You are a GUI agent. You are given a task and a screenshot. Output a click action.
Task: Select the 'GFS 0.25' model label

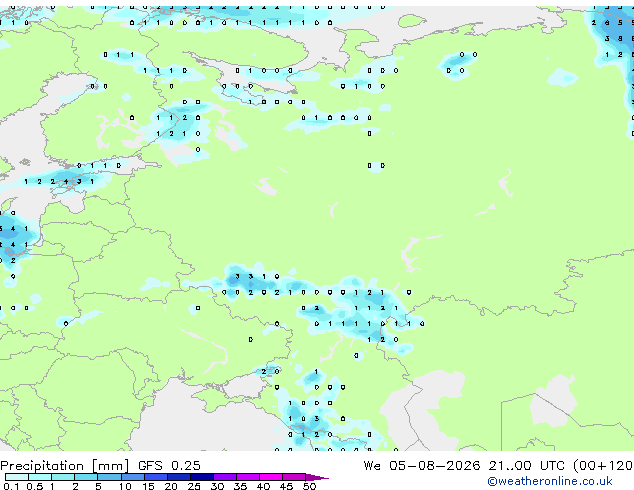tap(169, 466)
